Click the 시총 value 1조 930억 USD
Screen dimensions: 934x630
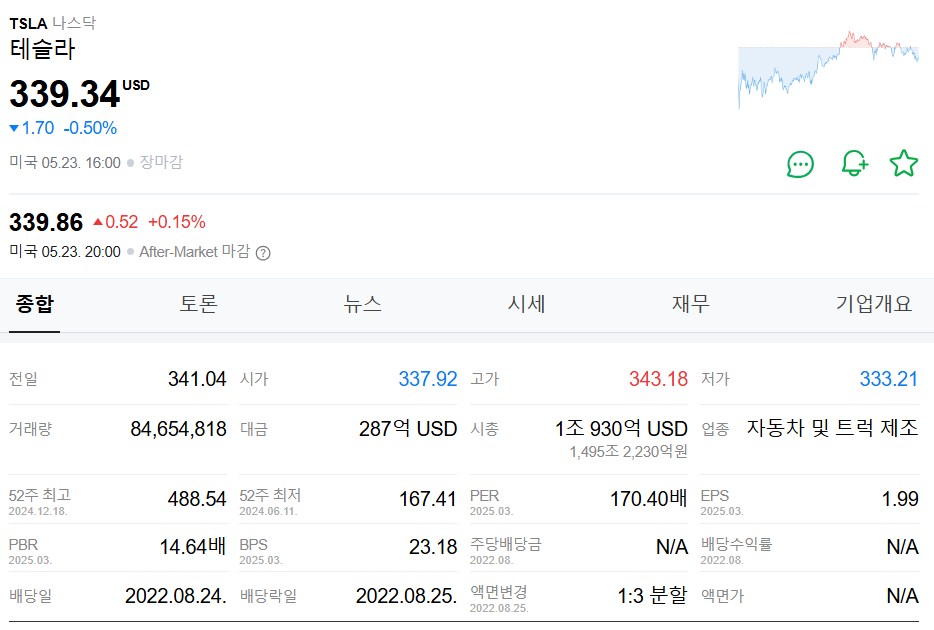(x=621, y=429)
